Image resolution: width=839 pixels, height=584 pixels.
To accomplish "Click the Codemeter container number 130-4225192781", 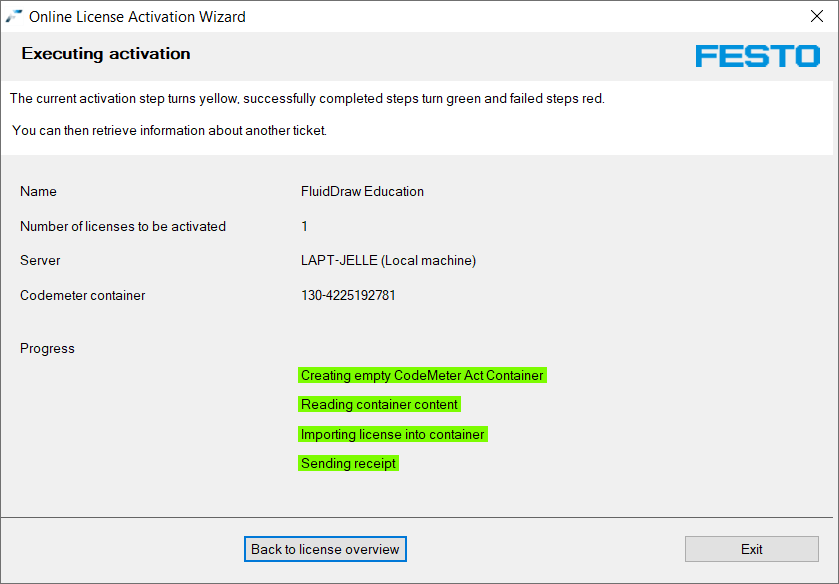I will pyautogui.click(x=348, y=295).
